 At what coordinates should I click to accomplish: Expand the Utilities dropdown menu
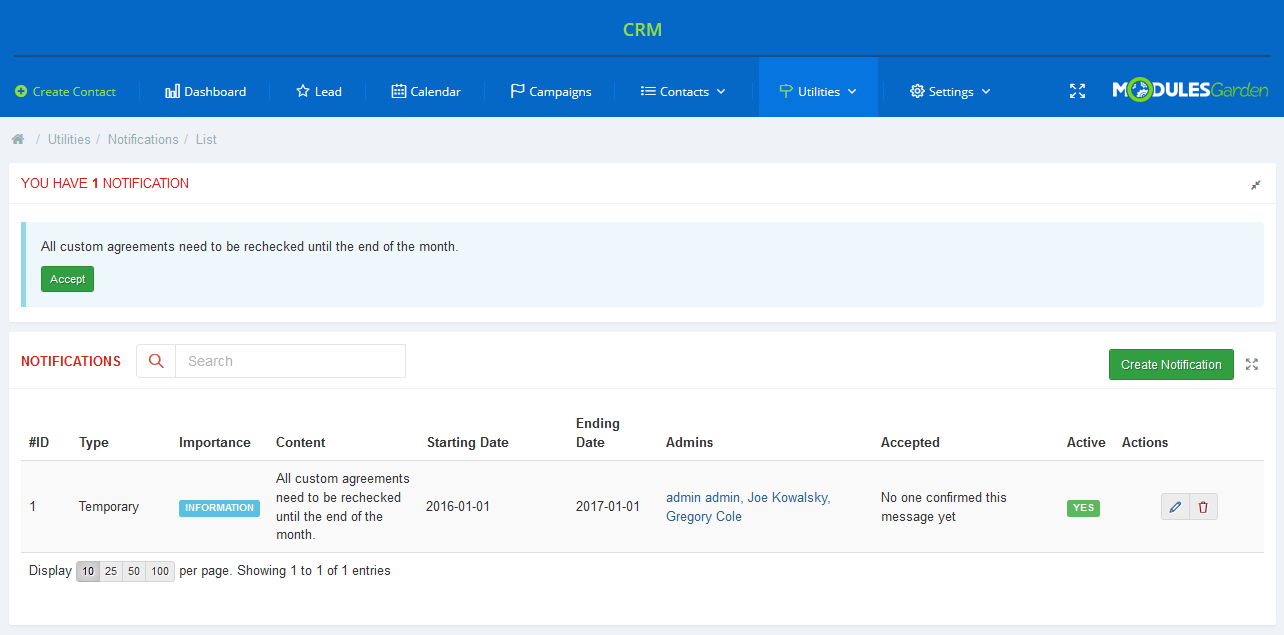click(x=818, y=91)
